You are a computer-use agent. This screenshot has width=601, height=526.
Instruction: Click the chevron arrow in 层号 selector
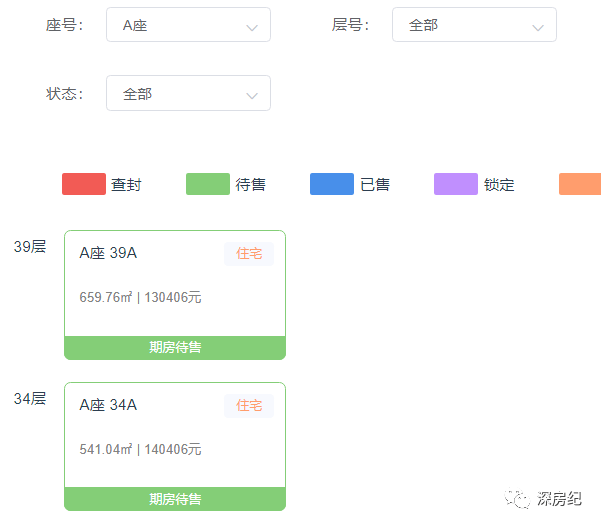tap(538, 27)
